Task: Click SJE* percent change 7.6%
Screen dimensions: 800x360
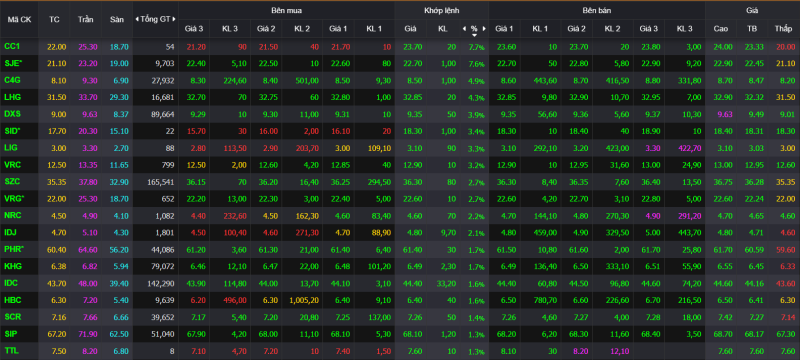Action: click(476, 64)
